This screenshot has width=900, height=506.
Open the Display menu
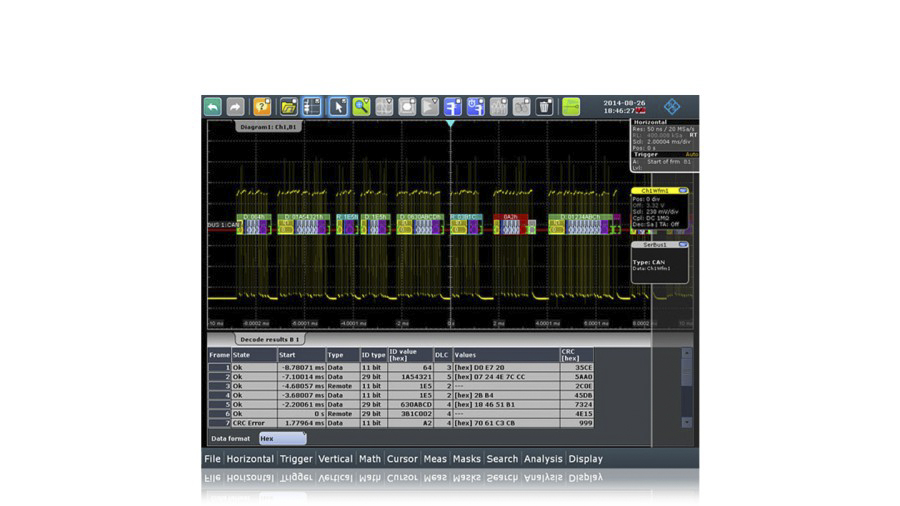585,459
